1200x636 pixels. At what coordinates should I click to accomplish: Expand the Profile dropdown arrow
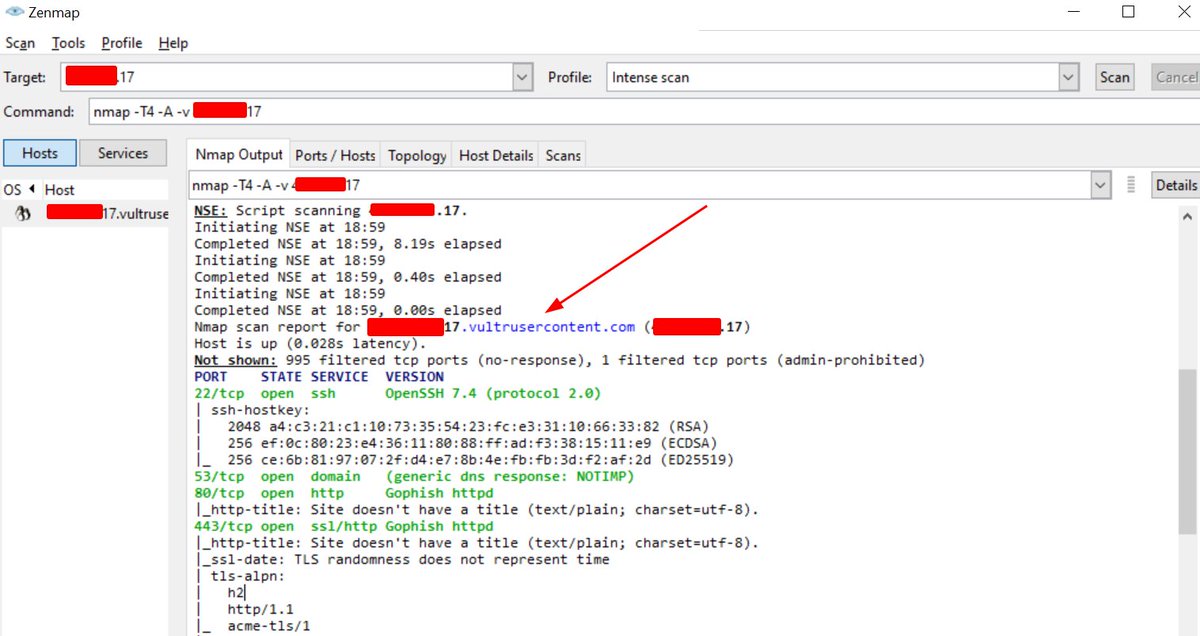pos(1069,77)
